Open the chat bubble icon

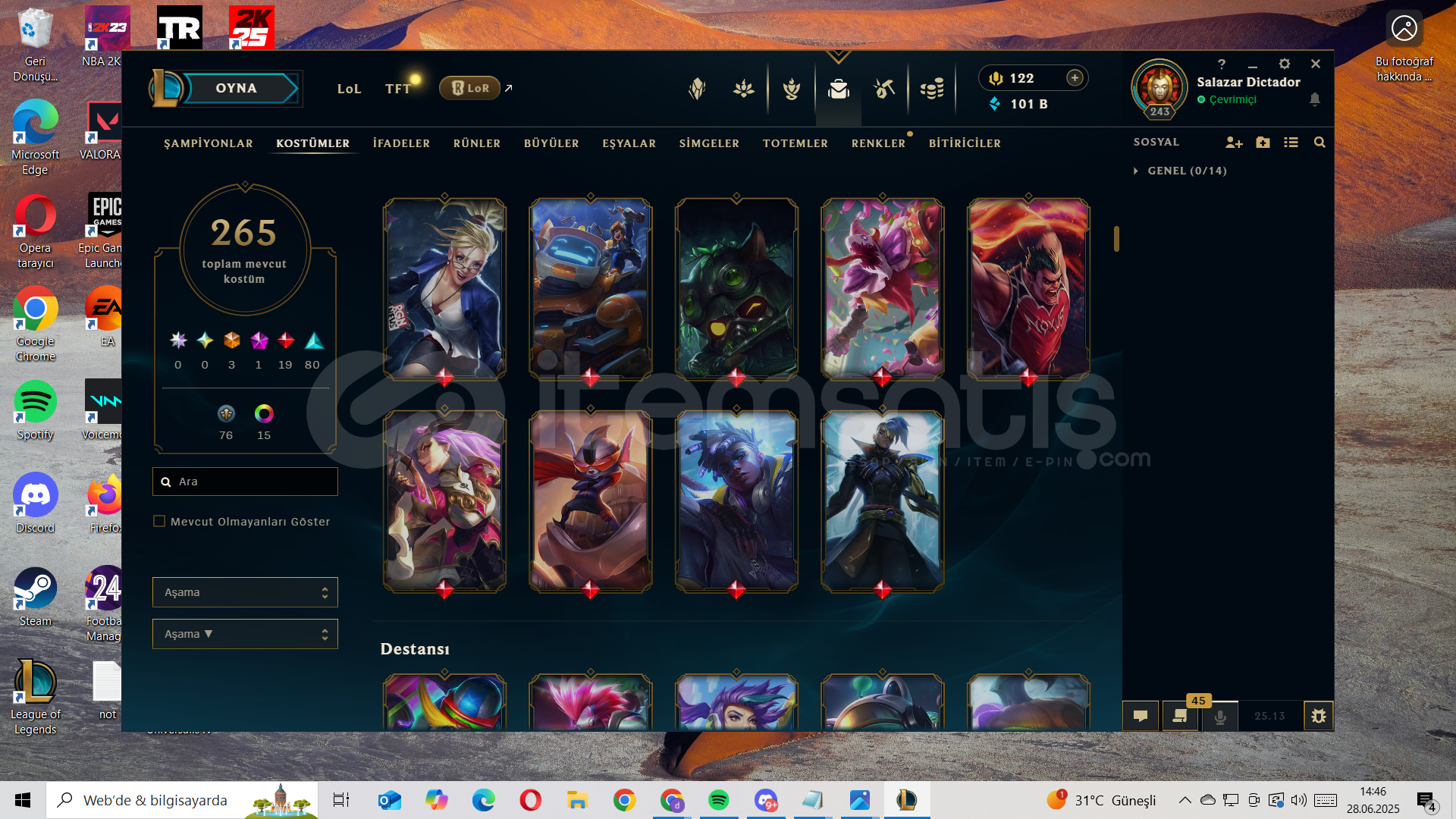pyautogui.click(x=1141, y=716)
